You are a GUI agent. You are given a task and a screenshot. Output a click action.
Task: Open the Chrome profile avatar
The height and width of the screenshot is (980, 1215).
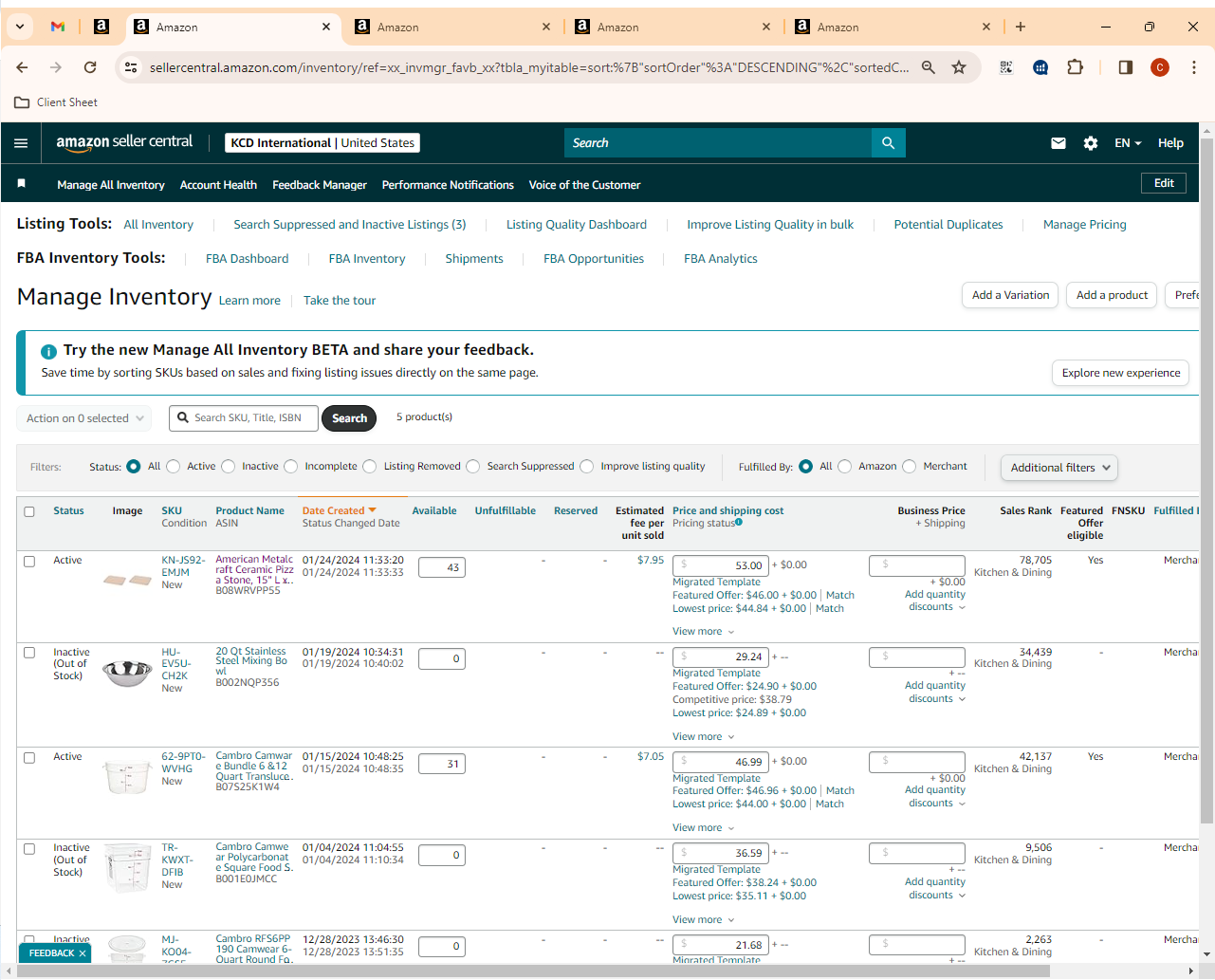(1160, 67)
